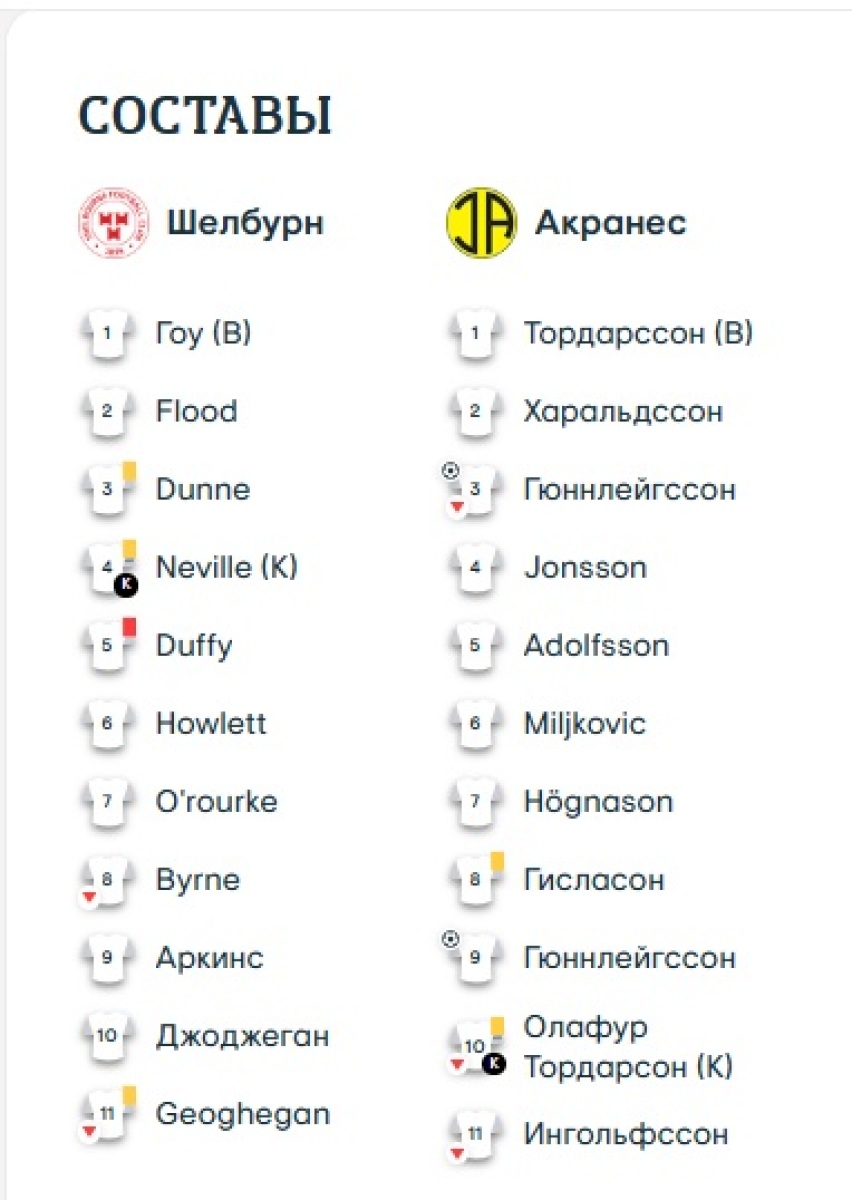852x1200 pixels.
Task: Click Neville's number 4 captain jersey icon
Action: 108,568
